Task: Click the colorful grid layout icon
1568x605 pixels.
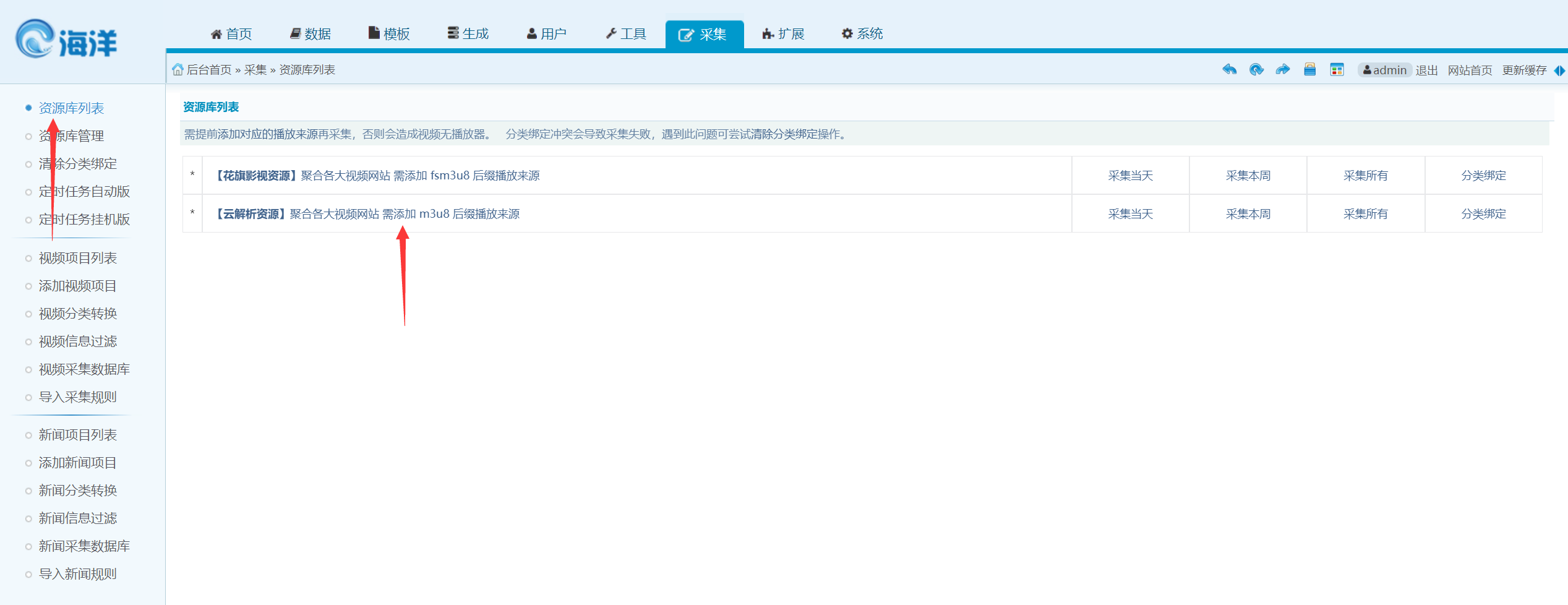Action: (1337, 70)
